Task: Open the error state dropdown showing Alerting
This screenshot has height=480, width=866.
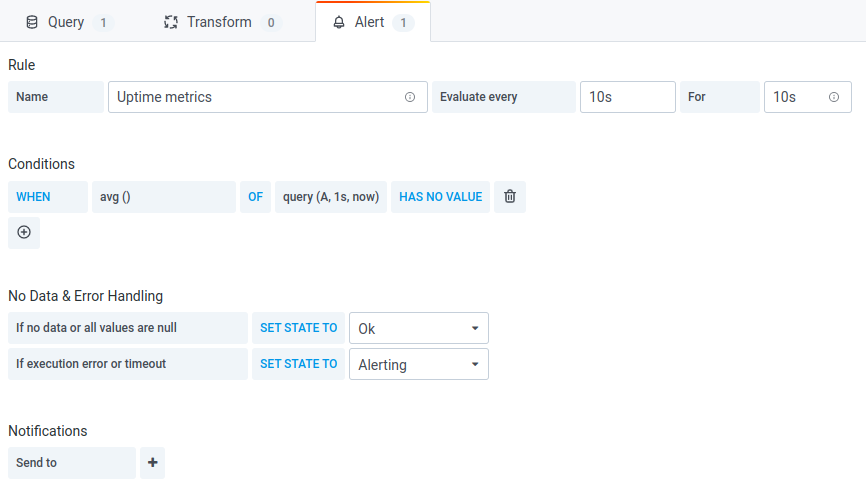Action: pos(419,364)
